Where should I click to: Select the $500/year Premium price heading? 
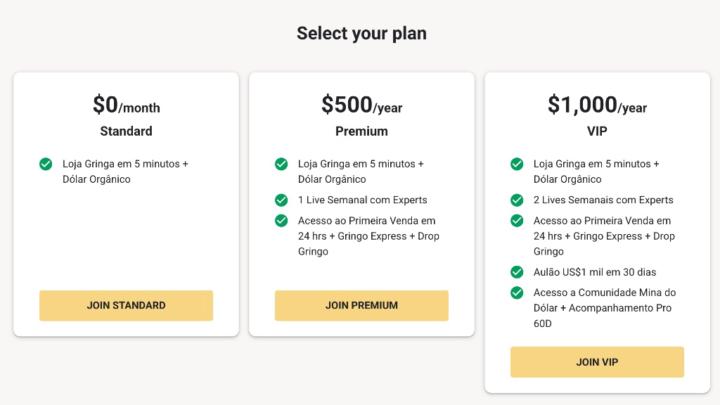[361, 105]
